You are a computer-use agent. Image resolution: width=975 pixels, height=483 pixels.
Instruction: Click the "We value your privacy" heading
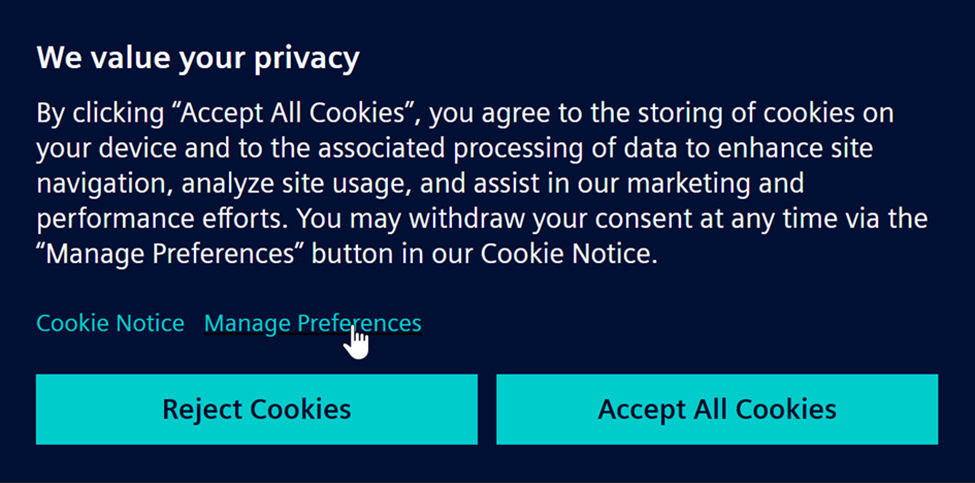click(197, 58)
